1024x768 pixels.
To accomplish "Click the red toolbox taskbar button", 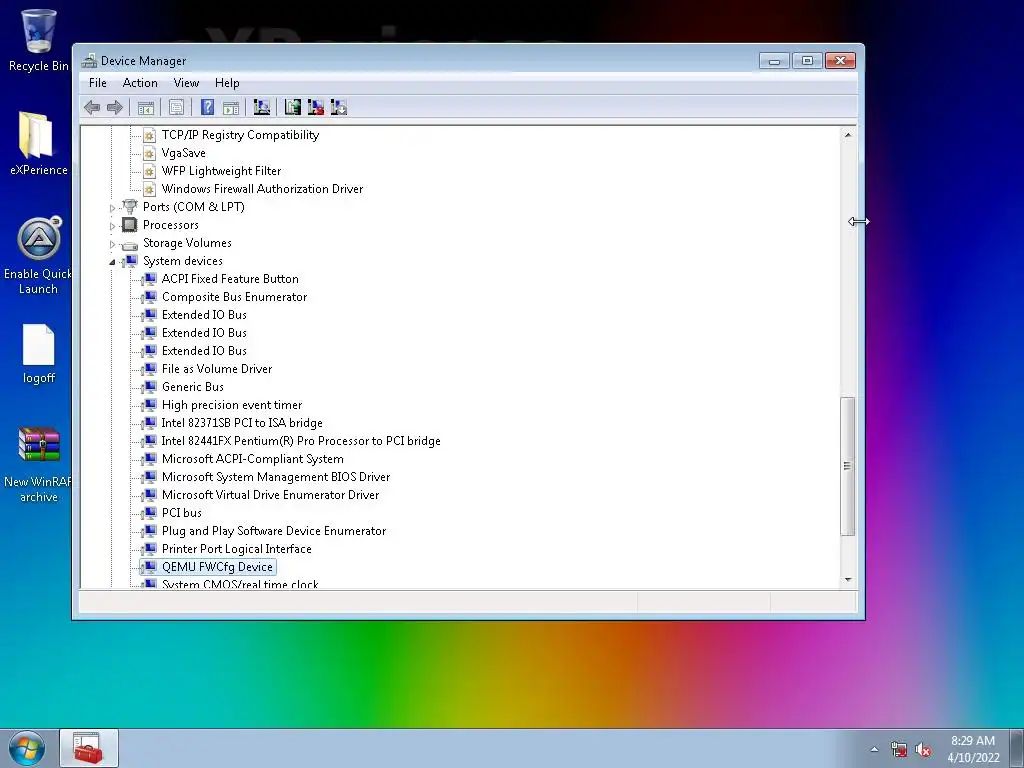I will click(89, 748).
